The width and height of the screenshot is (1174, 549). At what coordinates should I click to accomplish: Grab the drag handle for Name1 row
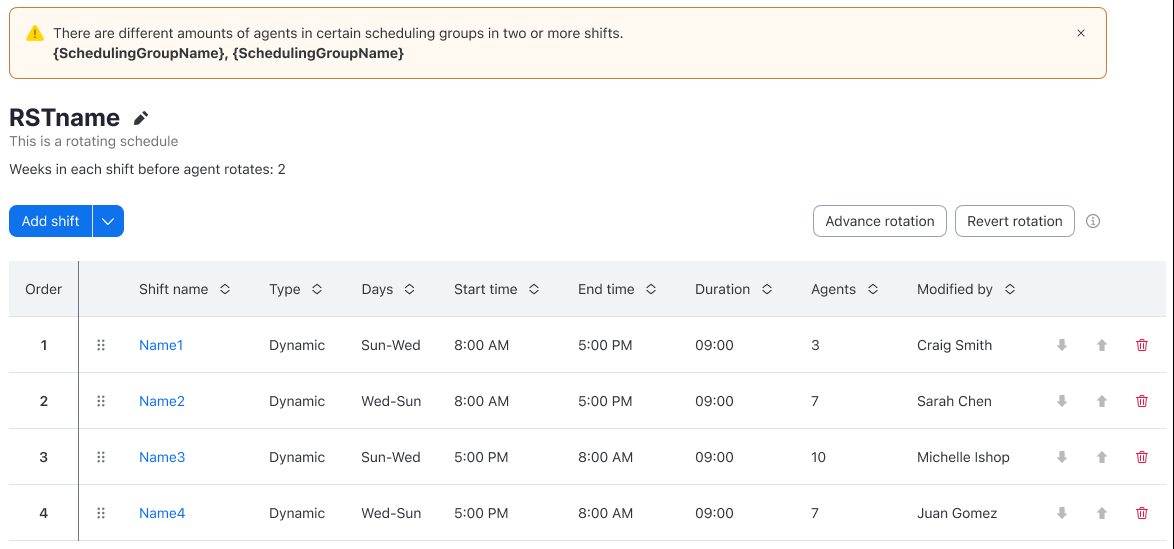click(x=101, y=345)
